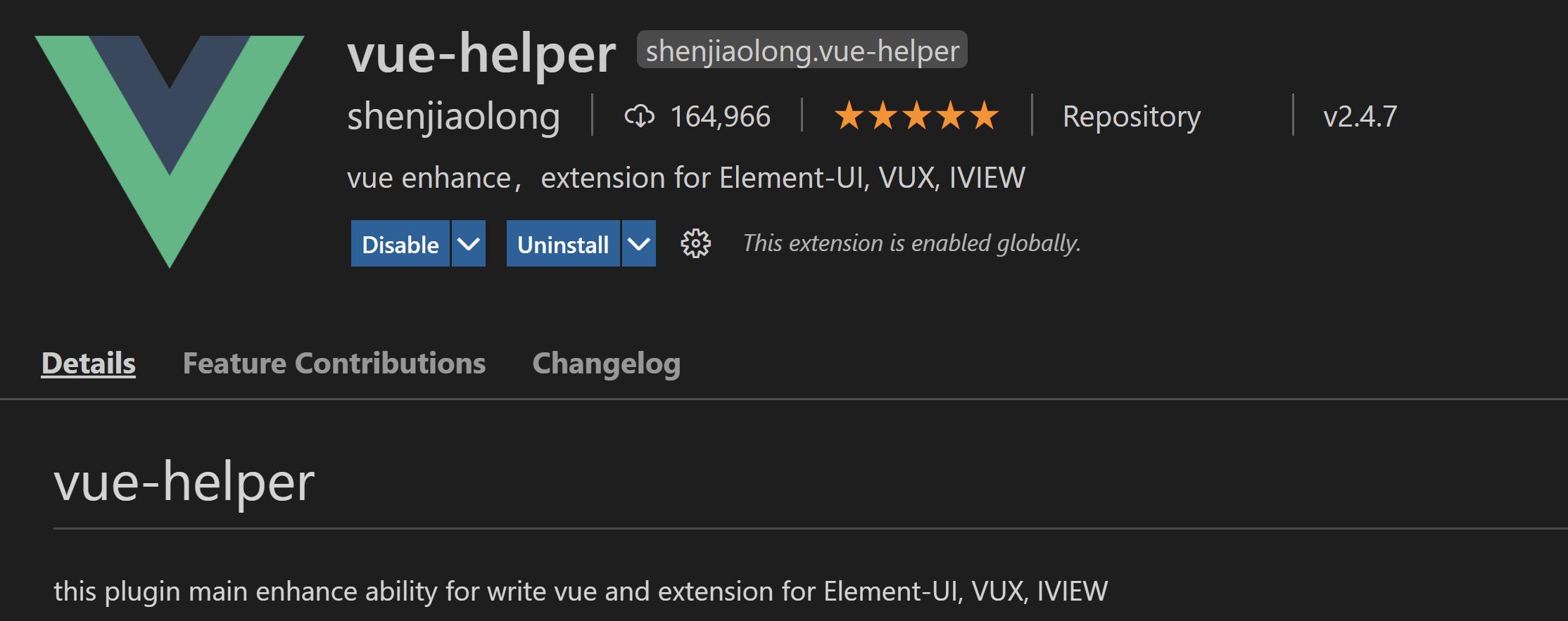Click the first rating star
This screenshot has width=1568, height=621.
(848, 115)
